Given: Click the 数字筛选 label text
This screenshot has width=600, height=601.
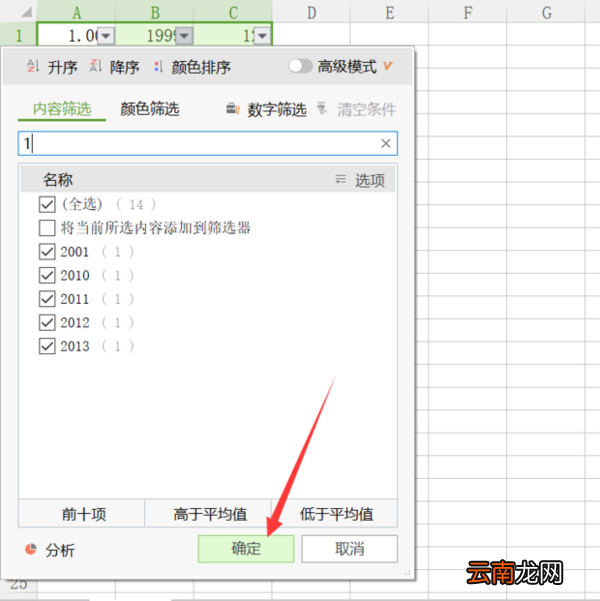Looking at the screenshot, I should click(277, 110).
